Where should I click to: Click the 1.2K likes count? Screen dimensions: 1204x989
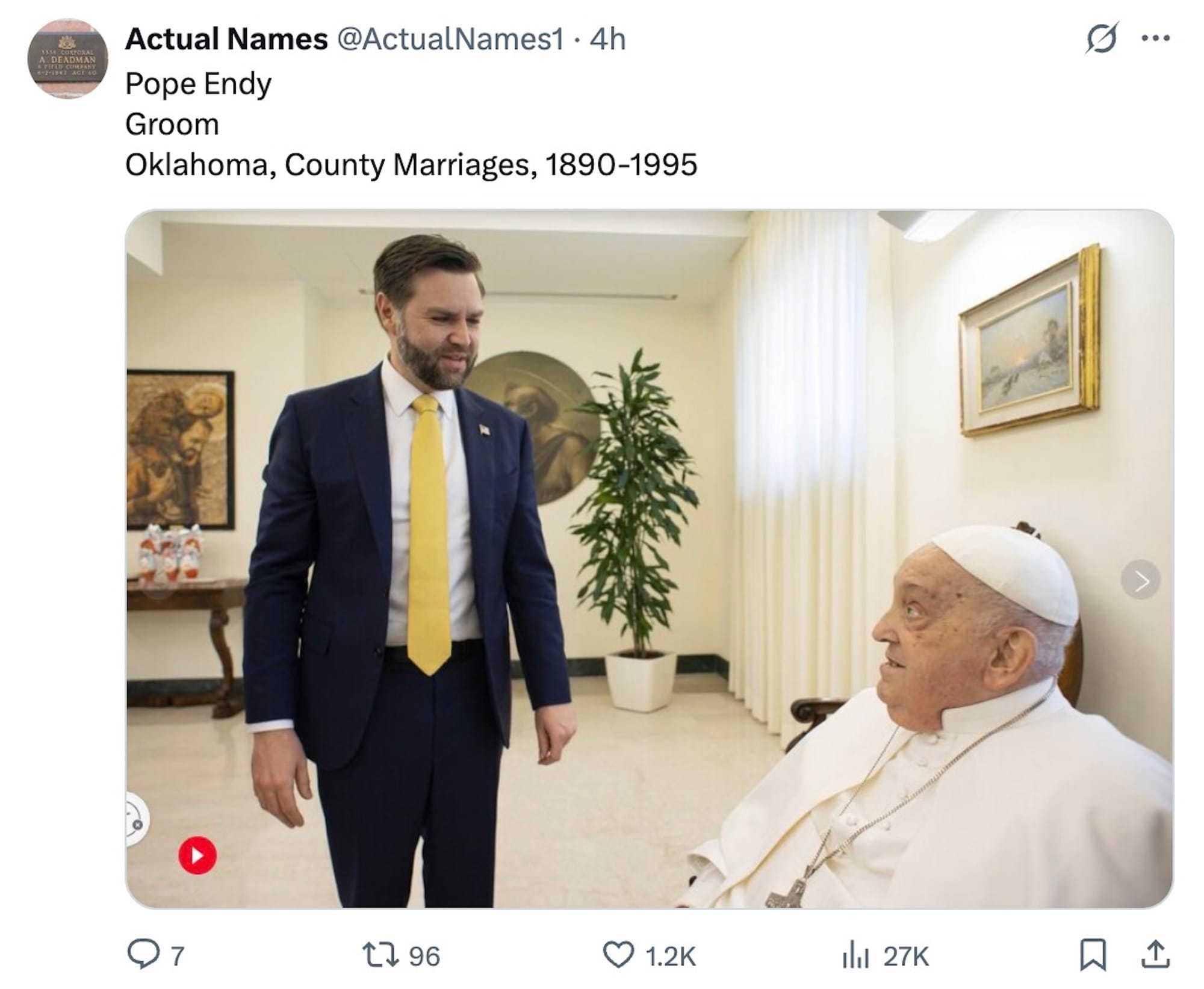click(x=670, y=956)
